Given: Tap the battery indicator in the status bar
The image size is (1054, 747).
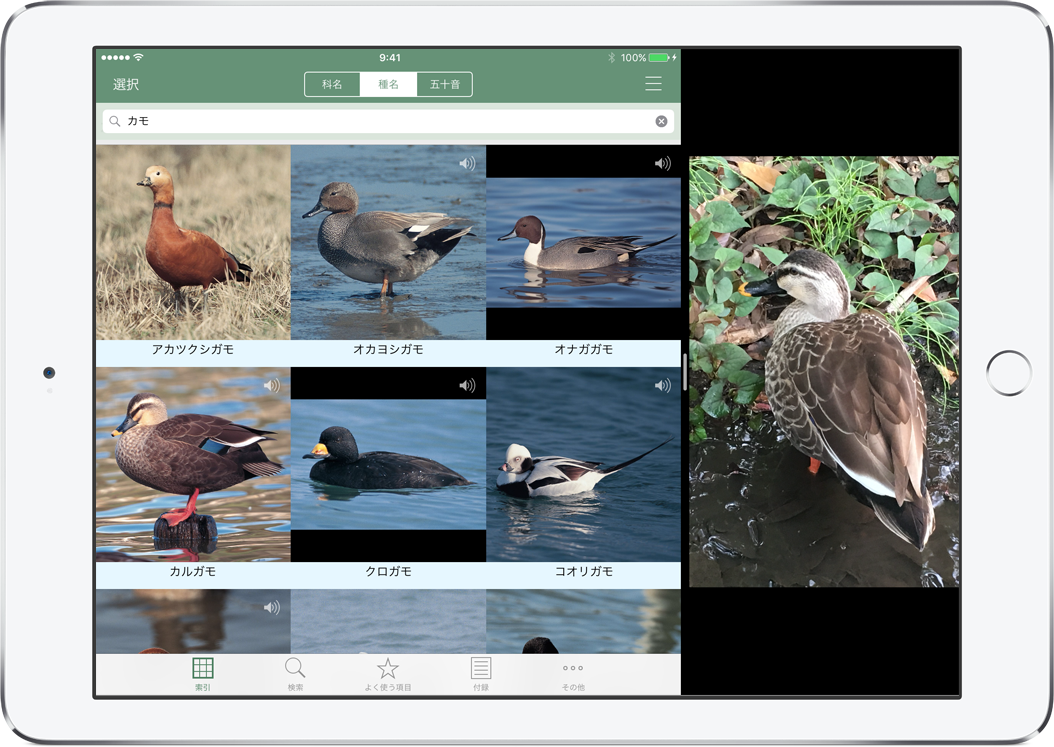Looking at the screenshot, I should pos(659,58).
